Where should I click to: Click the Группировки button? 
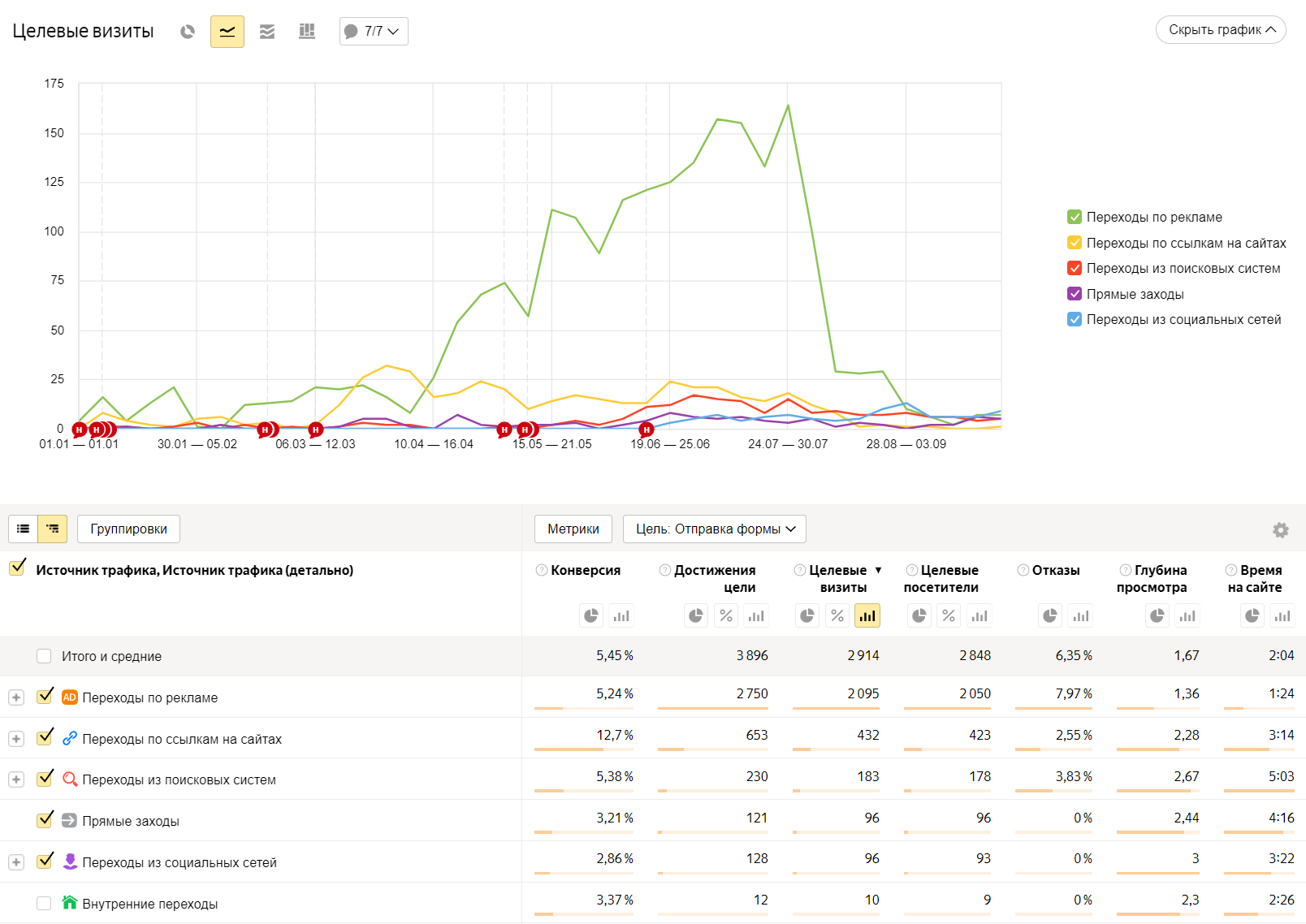128,529
